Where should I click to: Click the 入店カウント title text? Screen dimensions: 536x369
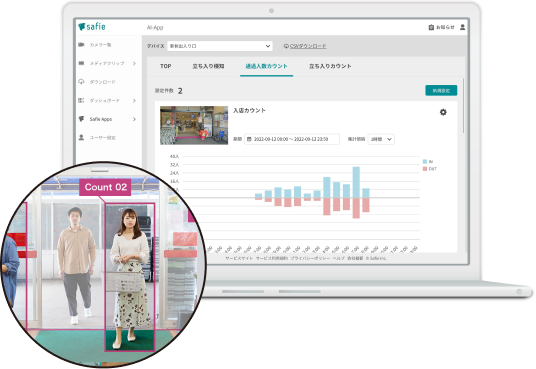click(249, 110)
